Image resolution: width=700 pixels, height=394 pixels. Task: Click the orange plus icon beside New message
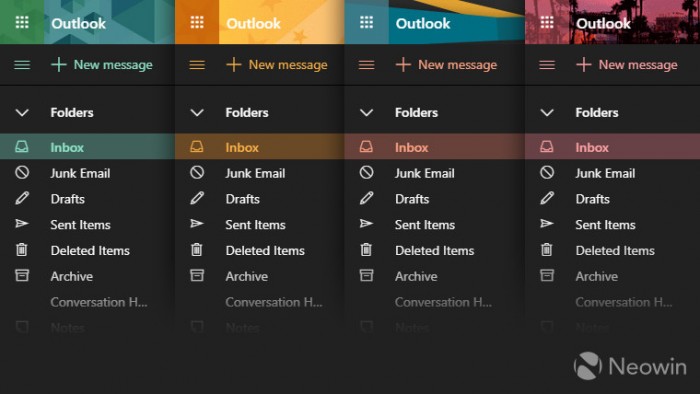click(233, 65)
